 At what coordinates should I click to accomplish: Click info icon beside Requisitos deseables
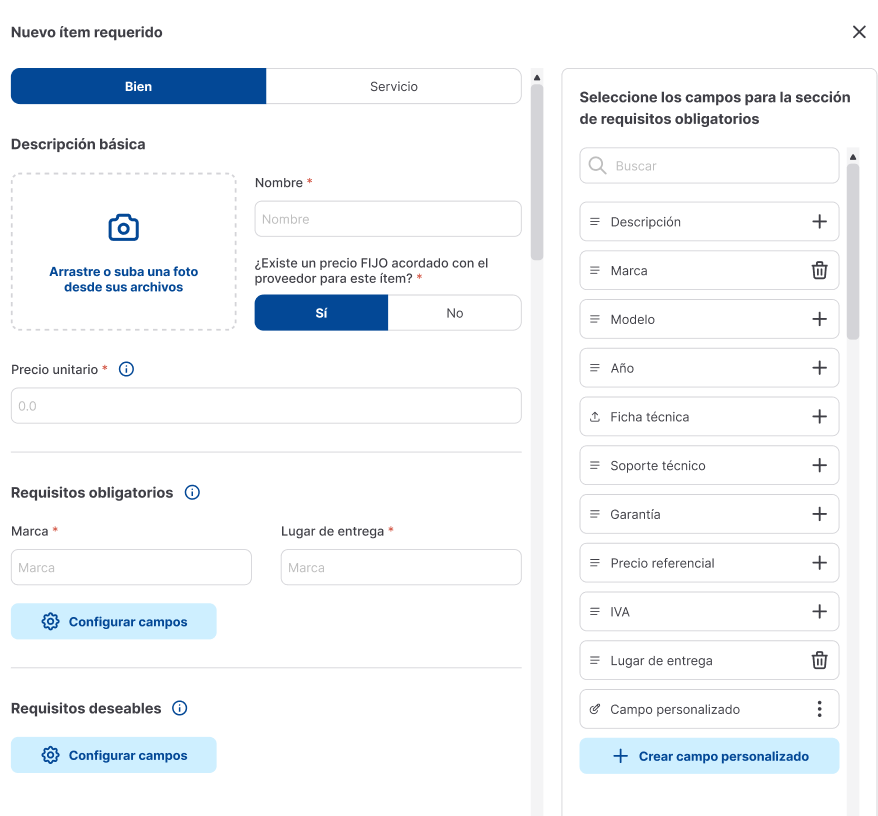point(180,708)
